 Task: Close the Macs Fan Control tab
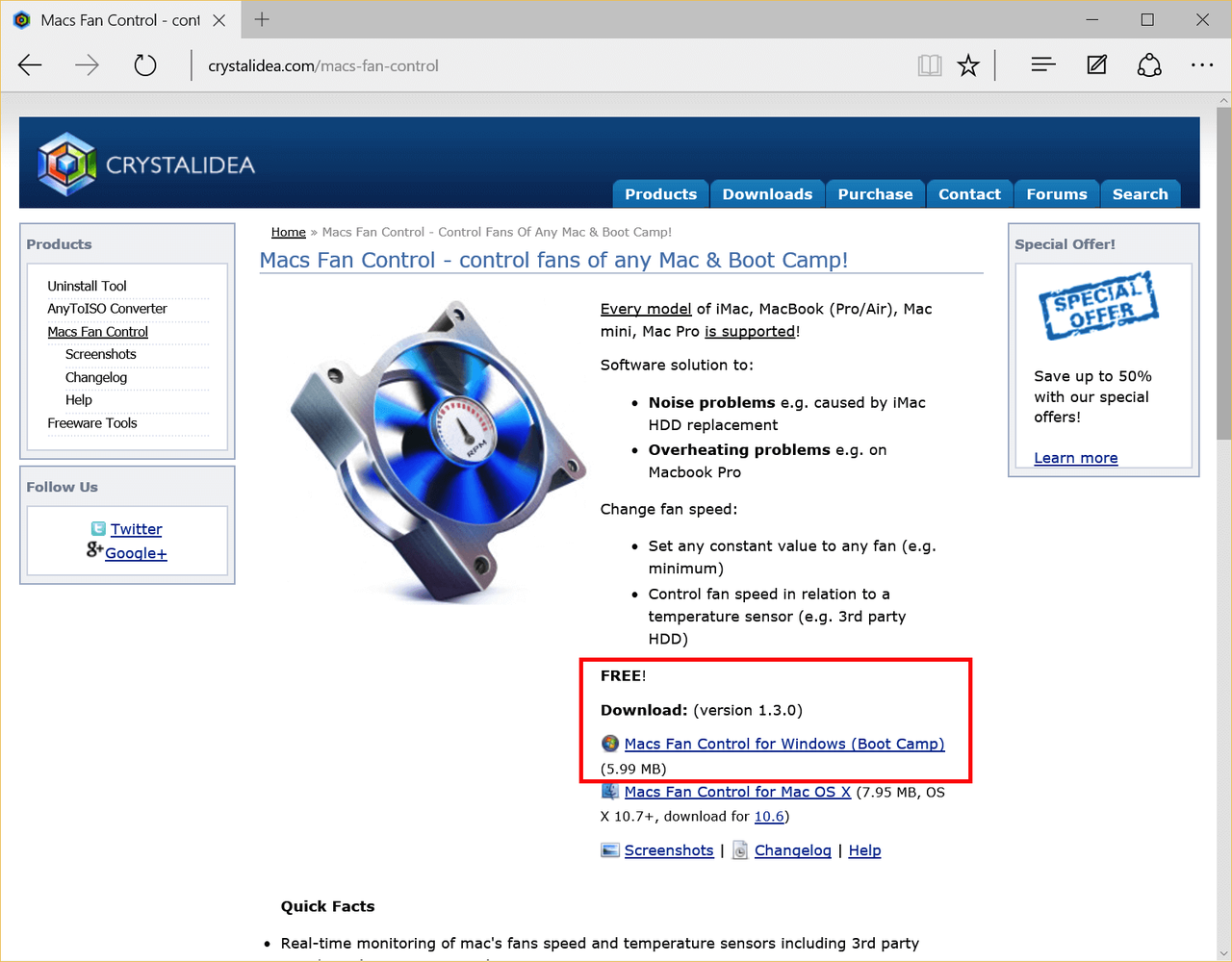(219, 20)
